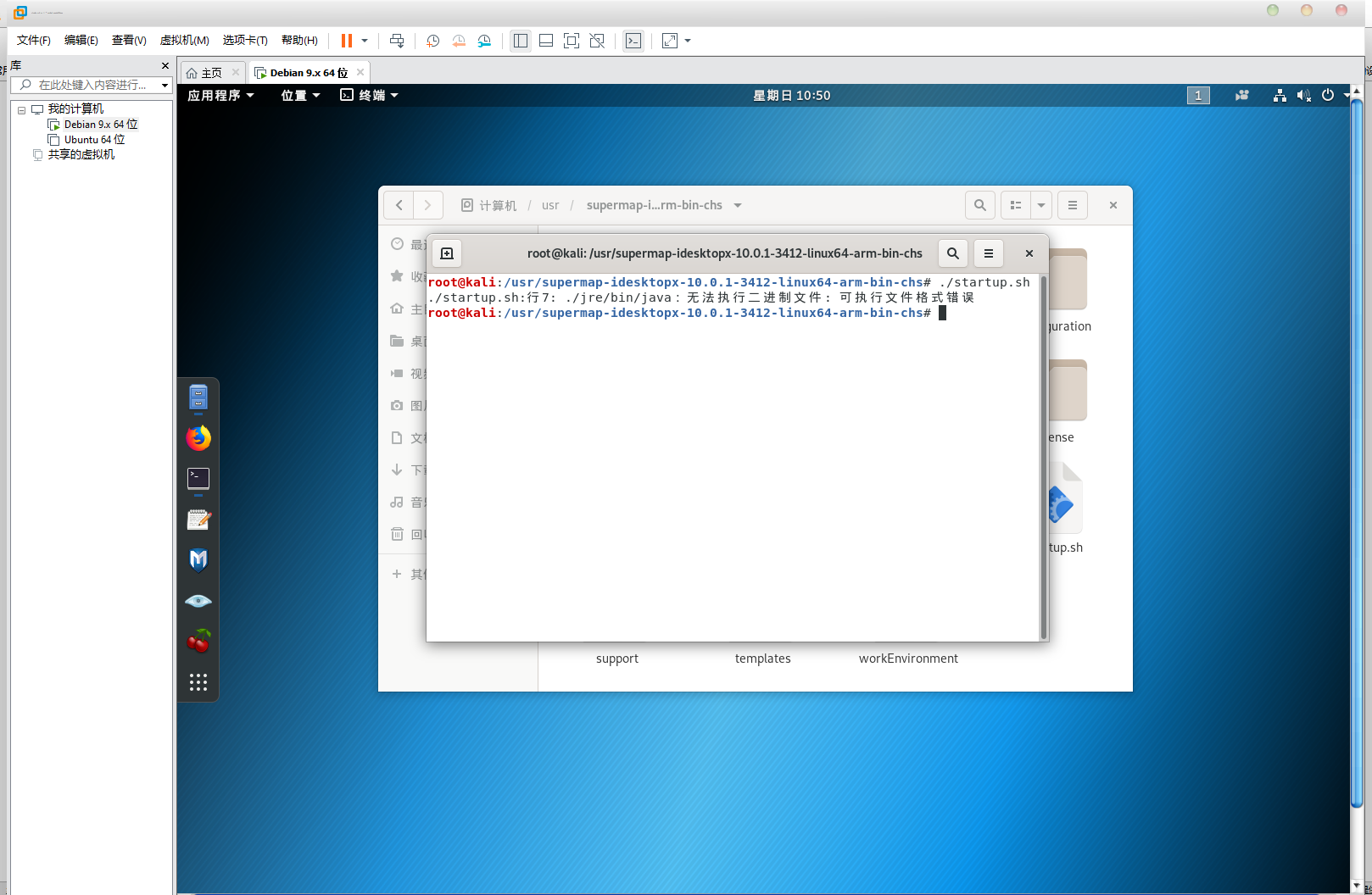The height and width of the screenshot is (895, 1372).
Task: Click the clock 星期日 10:50
Action: (x=792, y=96)
